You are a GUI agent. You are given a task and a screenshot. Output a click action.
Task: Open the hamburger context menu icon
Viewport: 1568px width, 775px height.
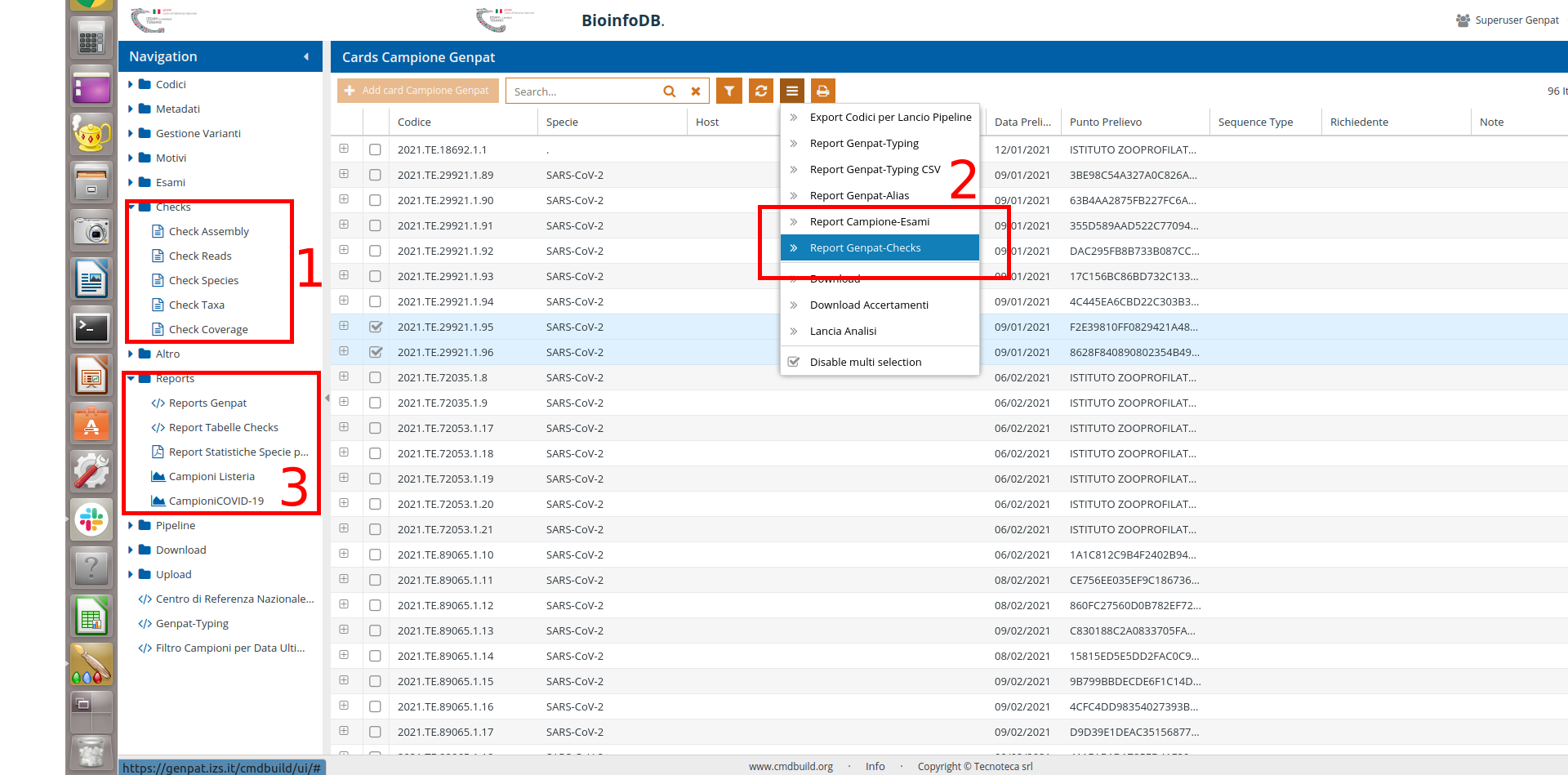pyautogui.click(x=791, y=91)
